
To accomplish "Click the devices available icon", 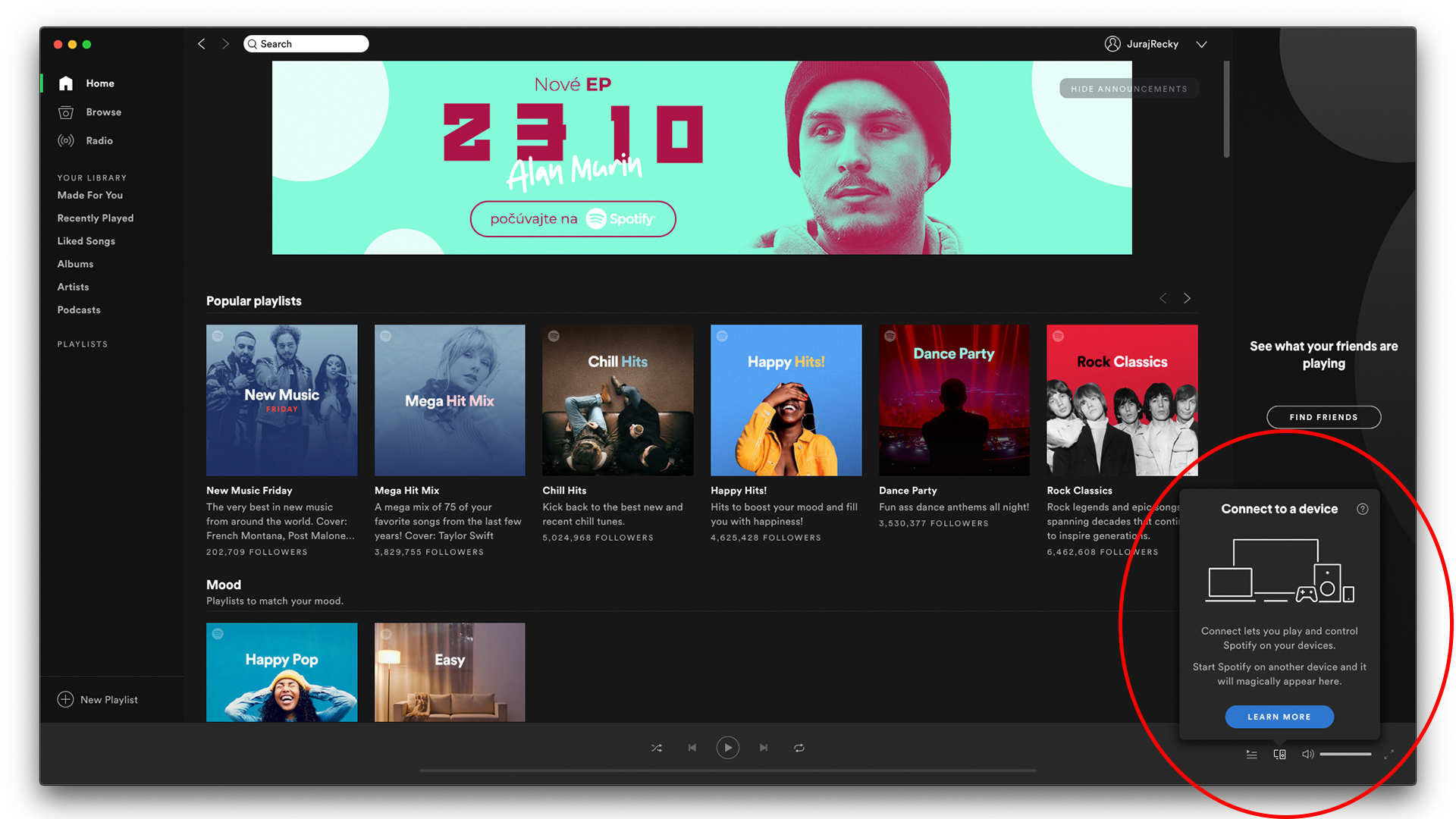I will tap(1279, 755).
